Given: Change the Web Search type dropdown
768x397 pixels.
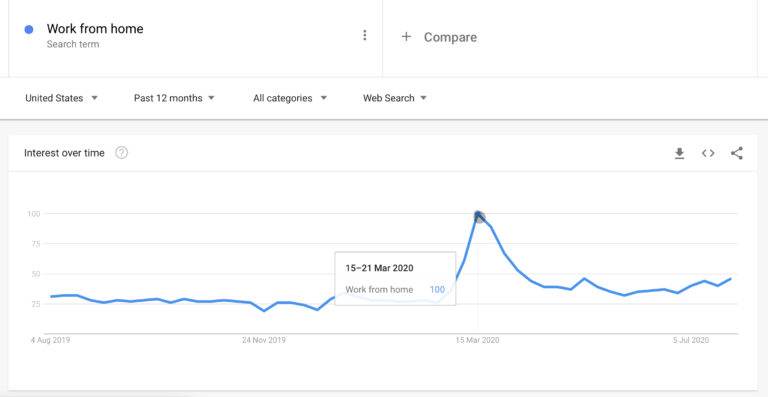Looking at the screenshot, I should [x=395, y=98].
